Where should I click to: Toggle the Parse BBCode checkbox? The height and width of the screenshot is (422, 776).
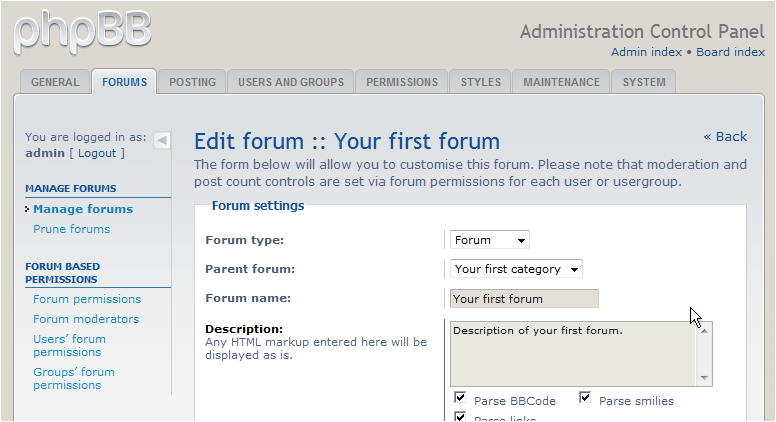point(461,397)
